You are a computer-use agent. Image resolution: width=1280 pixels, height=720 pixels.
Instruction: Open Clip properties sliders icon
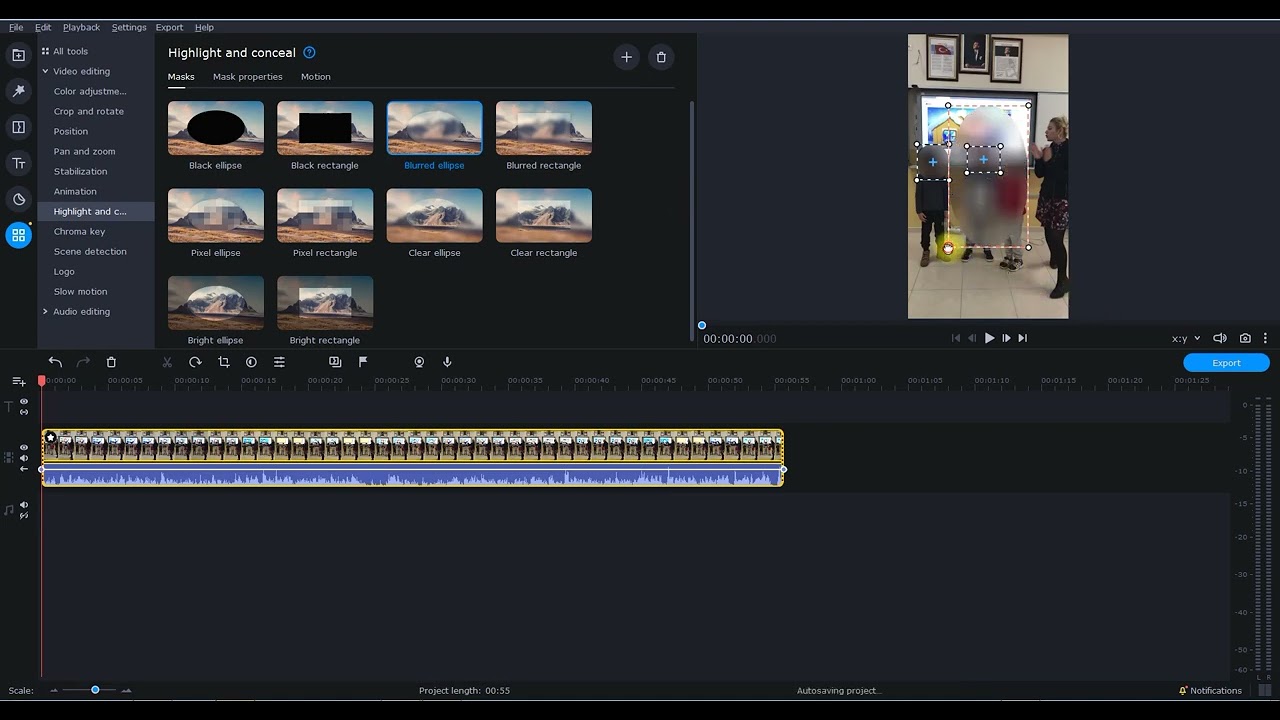(x=279, y=362)
